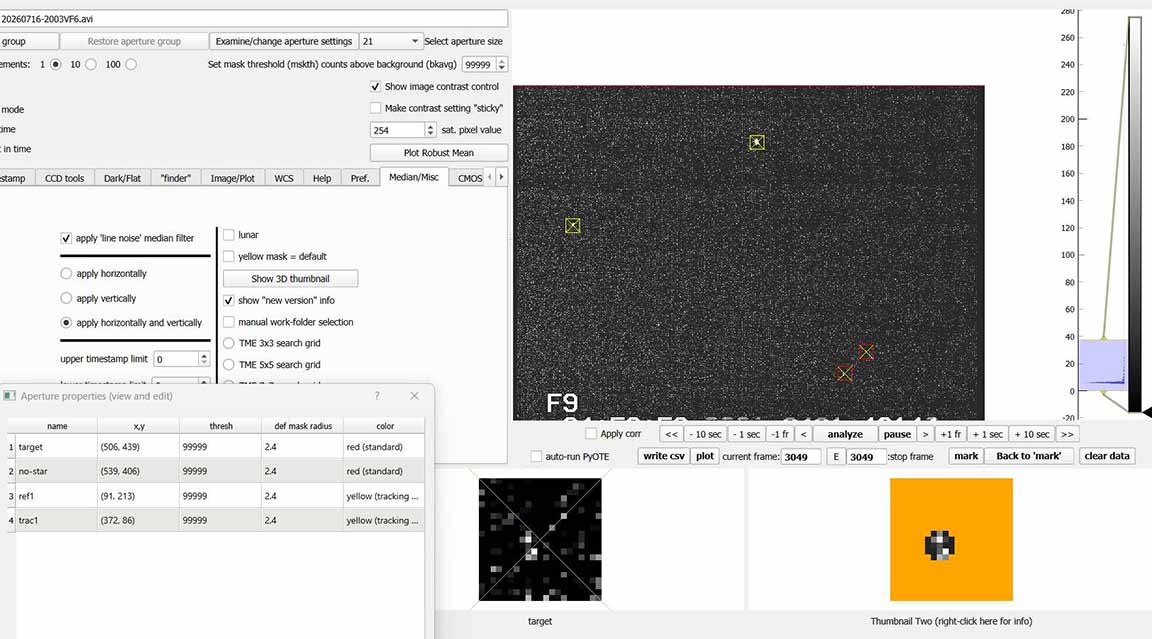
Task: Plot Robust Mean
Action: pyautogui.click(x=439, y=153)
